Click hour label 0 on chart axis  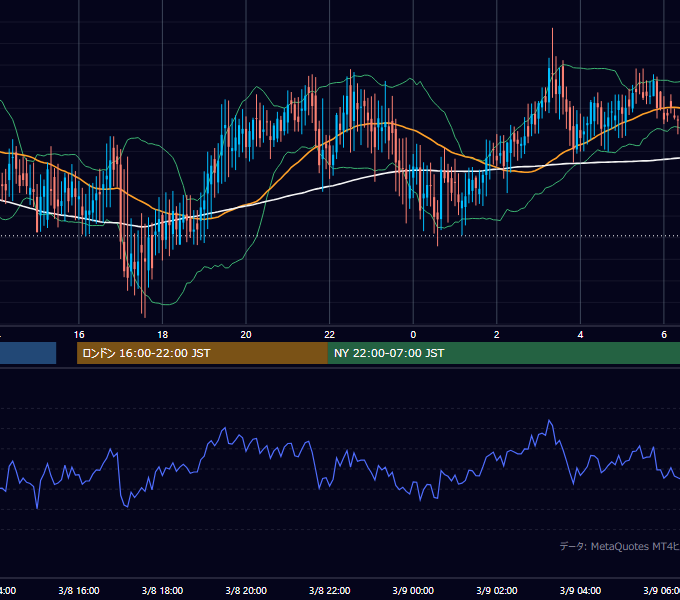click(x=413, y=335)
